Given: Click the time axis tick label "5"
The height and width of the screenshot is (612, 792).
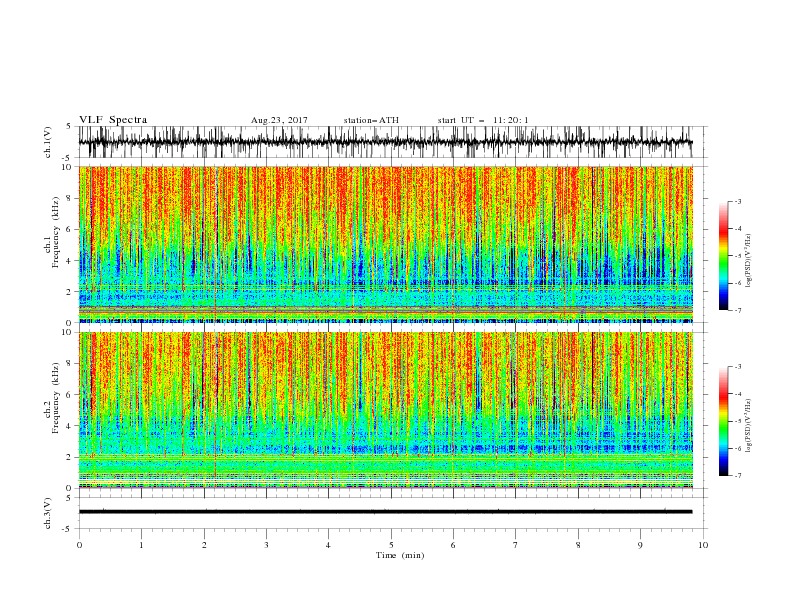Looking at the screenshot, I should 391,545.
